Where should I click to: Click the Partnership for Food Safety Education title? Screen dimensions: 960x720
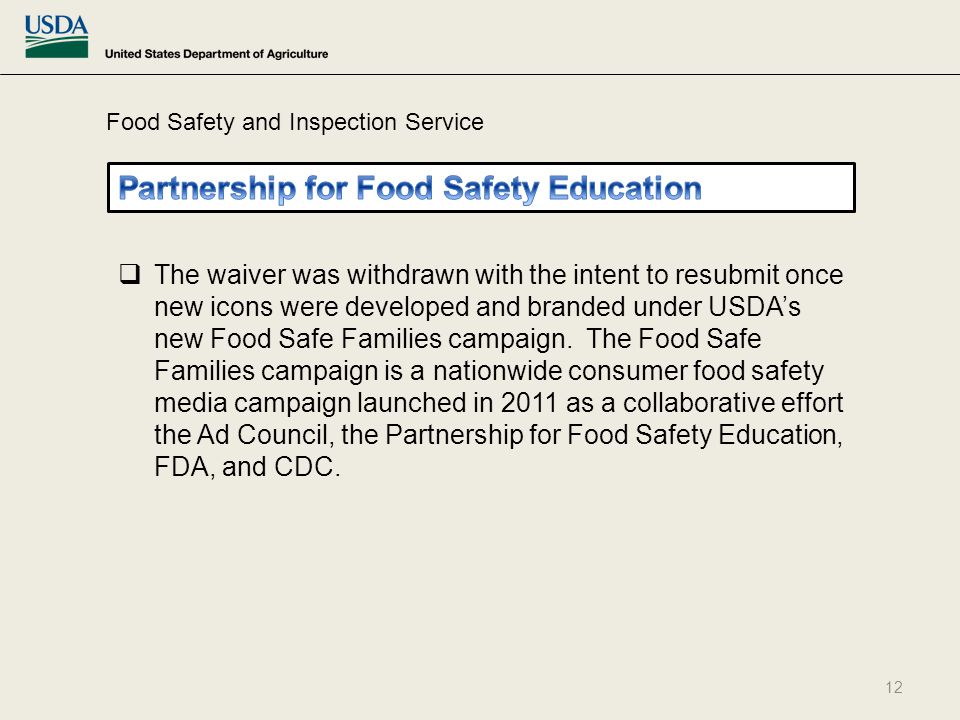(410, 188)
